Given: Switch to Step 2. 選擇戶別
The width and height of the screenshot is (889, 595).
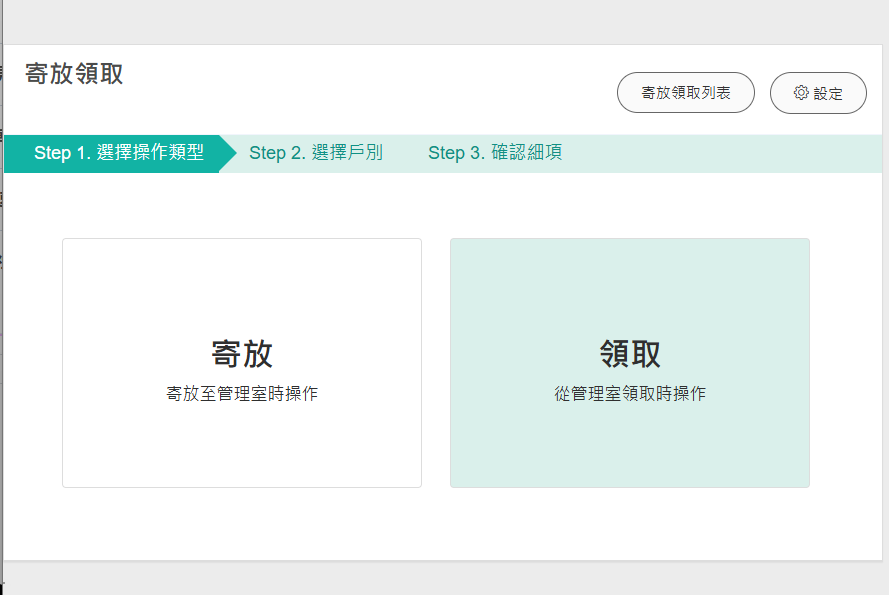Looking at the screenshot, I should [315, 153].
